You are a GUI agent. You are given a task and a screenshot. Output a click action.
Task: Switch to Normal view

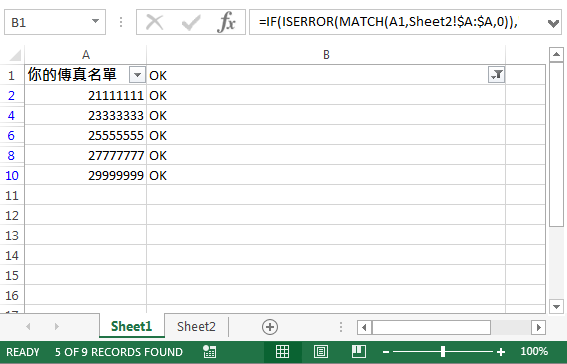pos(282,351)
